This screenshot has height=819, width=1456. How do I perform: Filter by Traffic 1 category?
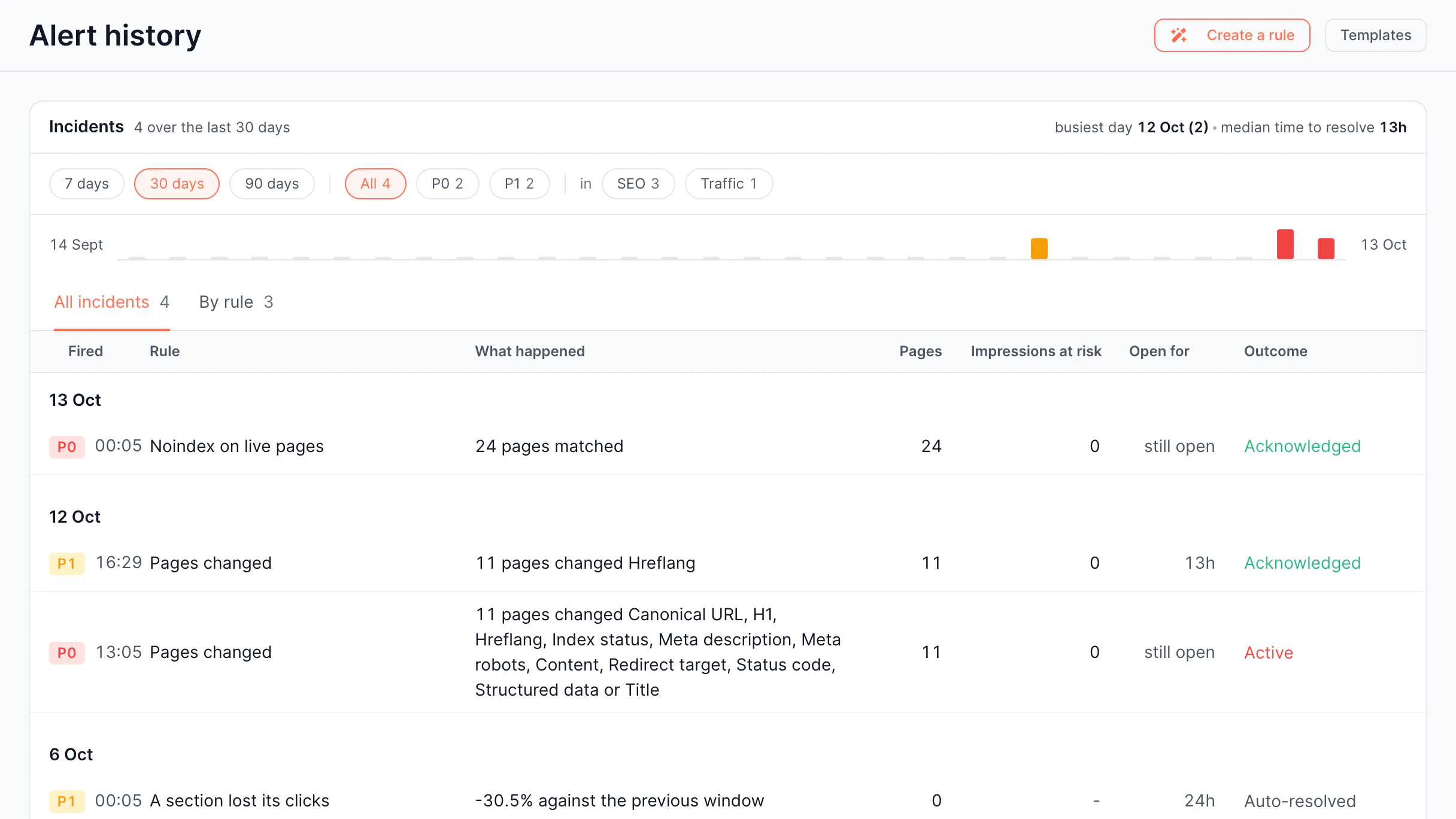(x=729, y=184)
